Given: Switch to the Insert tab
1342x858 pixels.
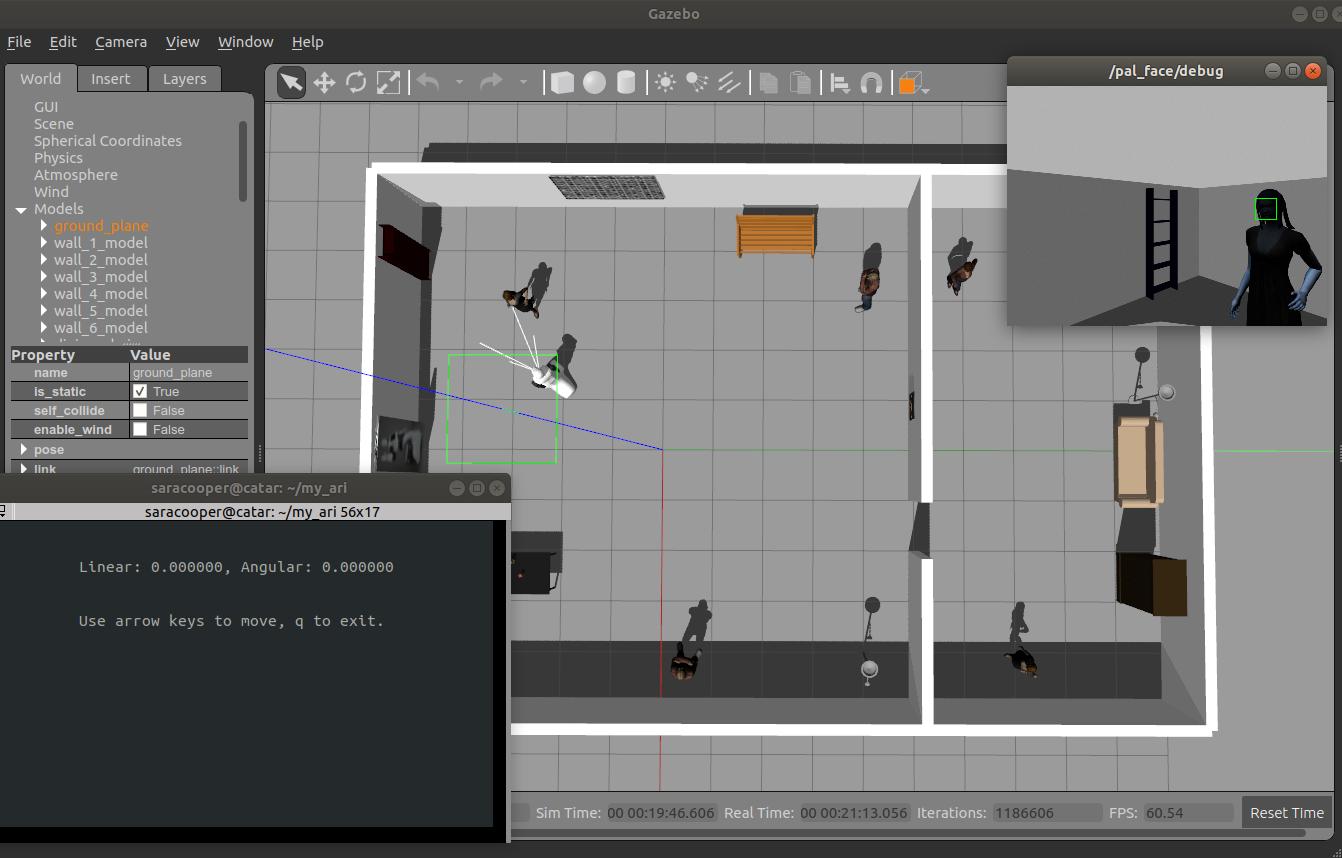Looking at the screenshot, I should pos(110,79).
